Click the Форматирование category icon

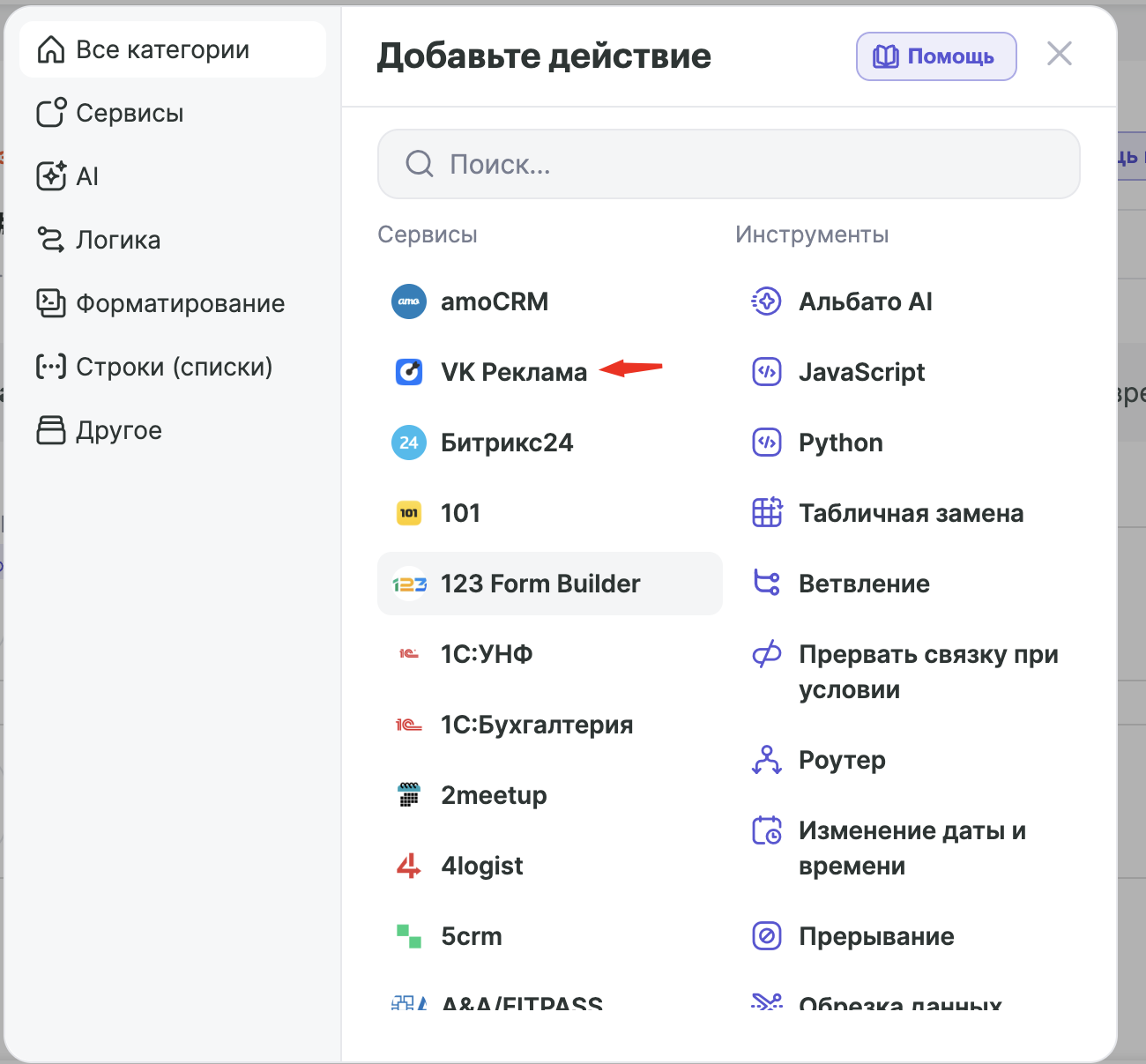pos(51,302)
